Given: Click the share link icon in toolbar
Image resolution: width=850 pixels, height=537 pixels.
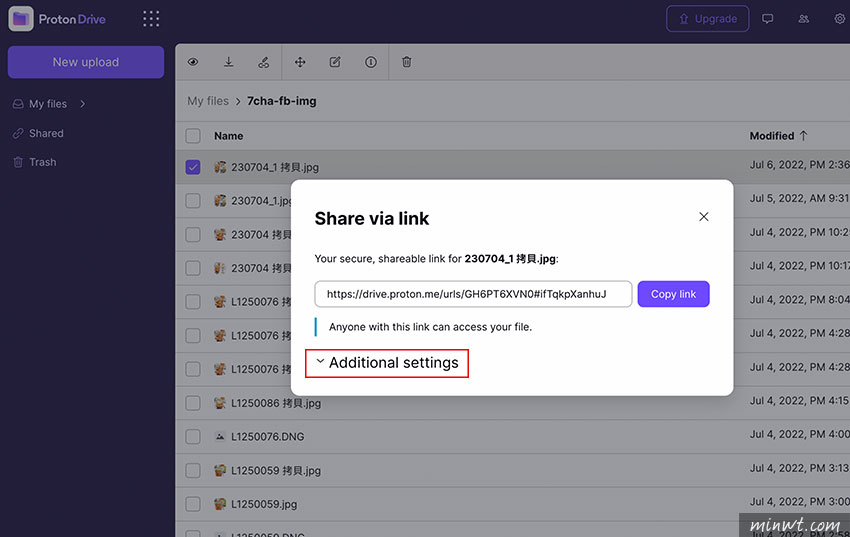Looking at the screenshot, I should pyautogui.click(x=263, y=62).
